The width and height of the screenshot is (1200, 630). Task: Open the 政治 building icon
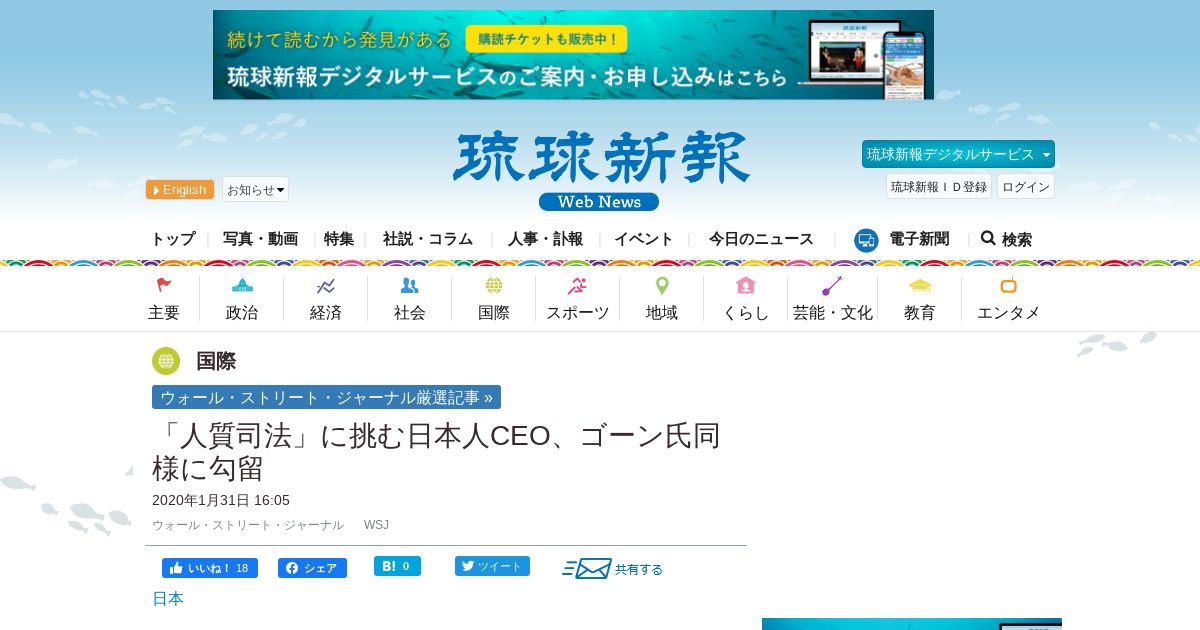click(x=242, y=285)
